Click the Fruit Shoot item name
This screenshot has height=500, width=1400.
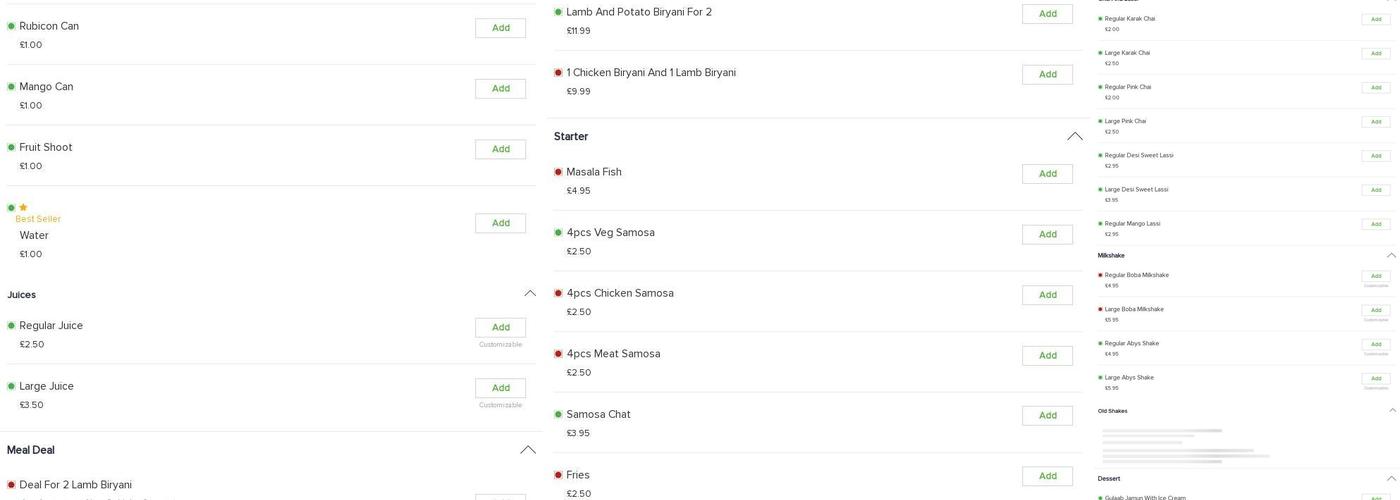(46, 148)
